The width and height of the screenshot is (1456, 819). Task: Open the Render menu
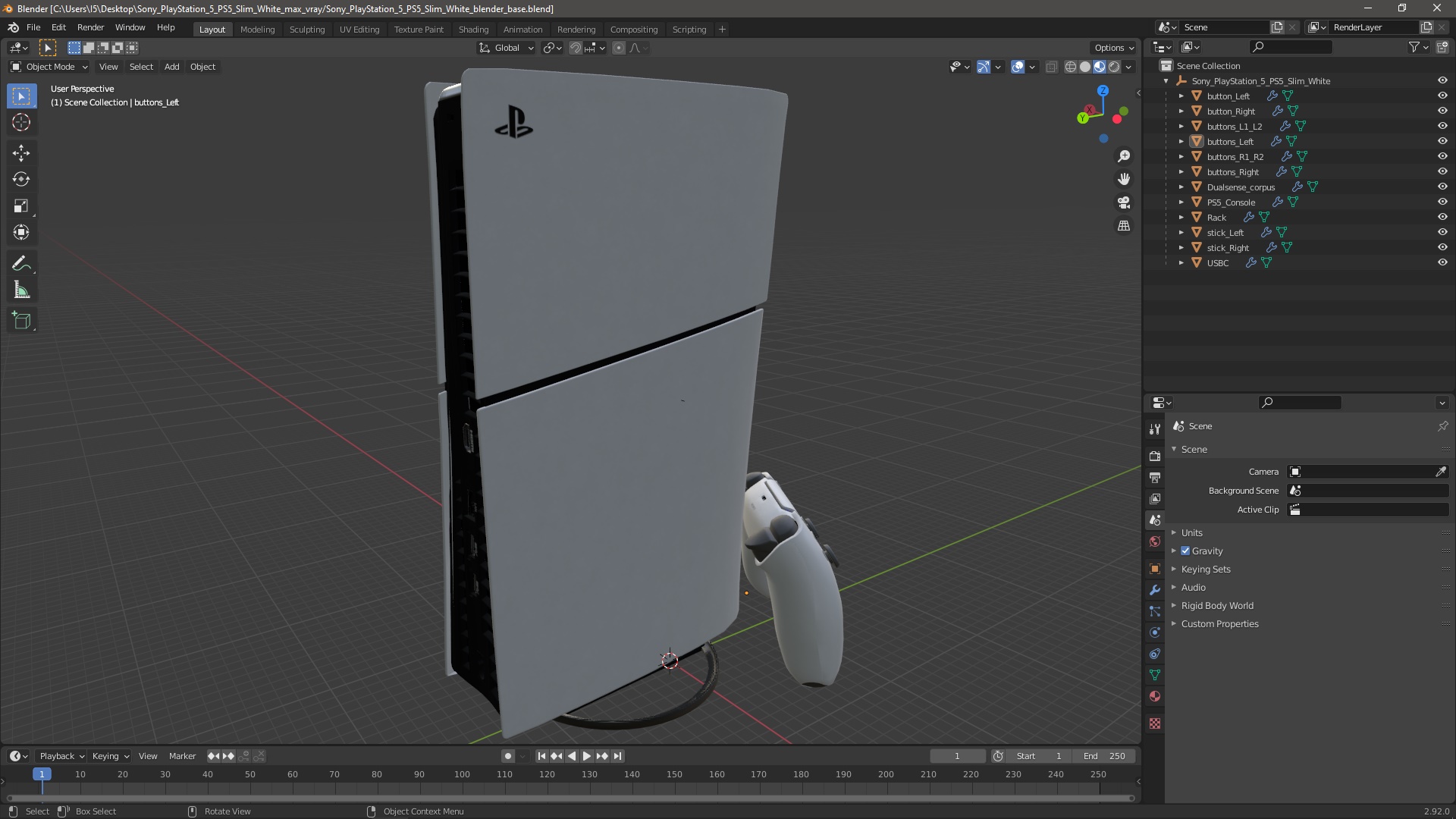point(90,27)
